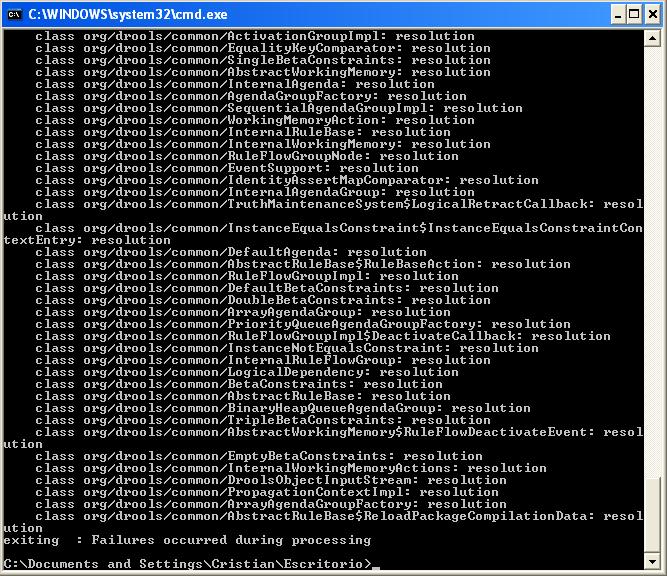Screen dimensions: 667x576
Task: Click the RuleFlowGroupImpl: resolution line
Action: pyautogui.click(x=247, y=276)
